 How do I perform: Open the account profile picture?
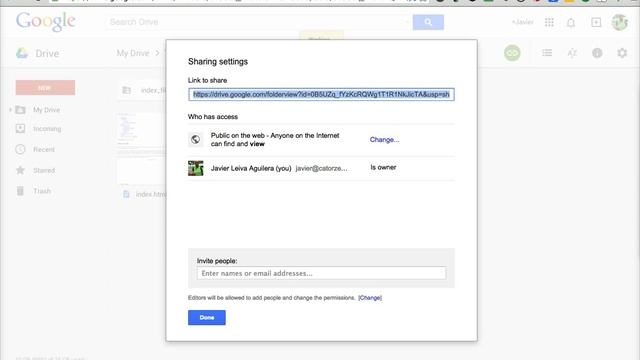coord(620,22)
